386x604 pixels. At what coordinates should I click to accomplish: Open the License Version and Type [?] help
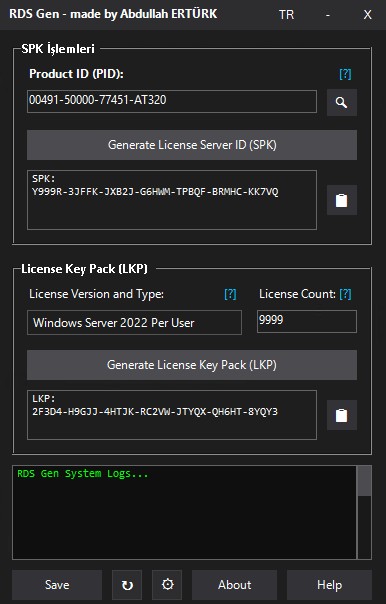pos(230,294)
